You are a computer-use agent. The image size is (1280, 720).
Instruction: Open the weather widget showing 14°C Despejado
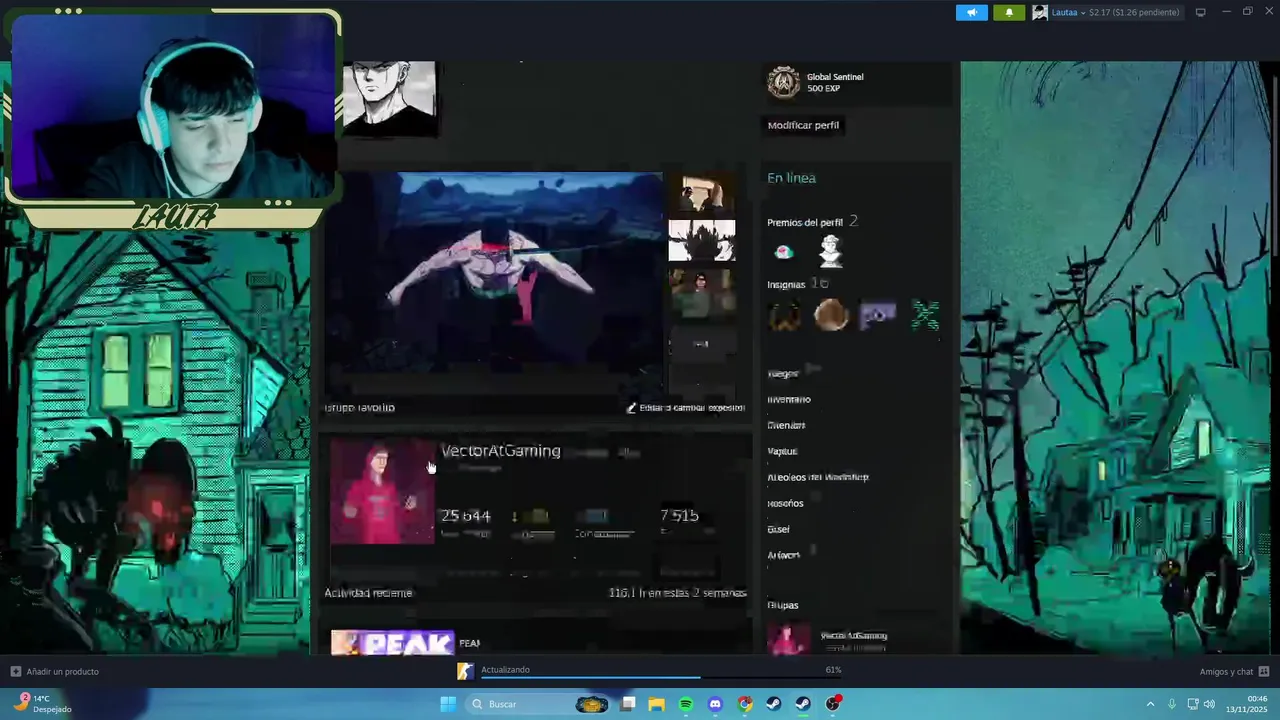[x=42, y=704]
